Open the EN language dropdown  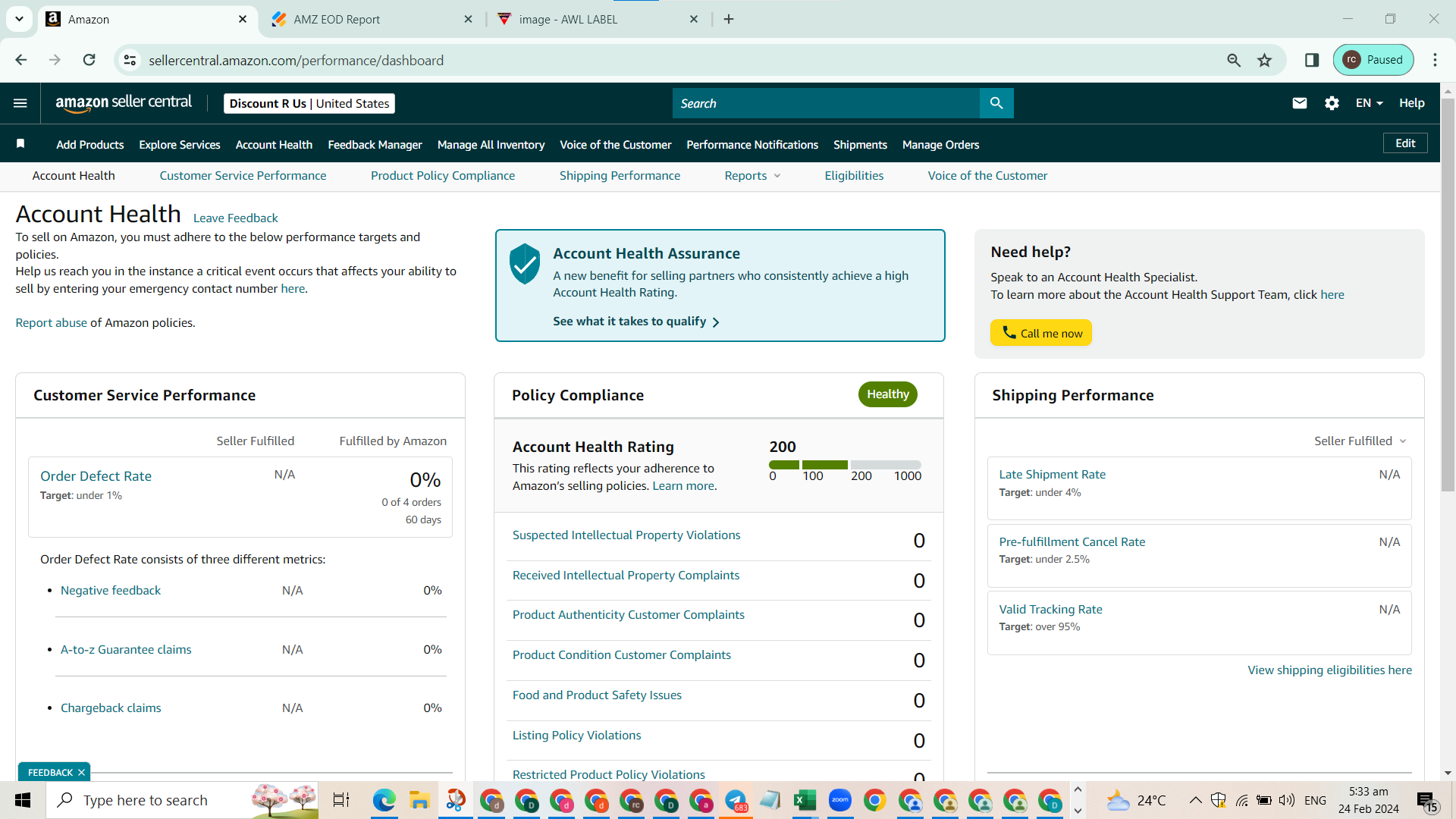(1370, 103)
